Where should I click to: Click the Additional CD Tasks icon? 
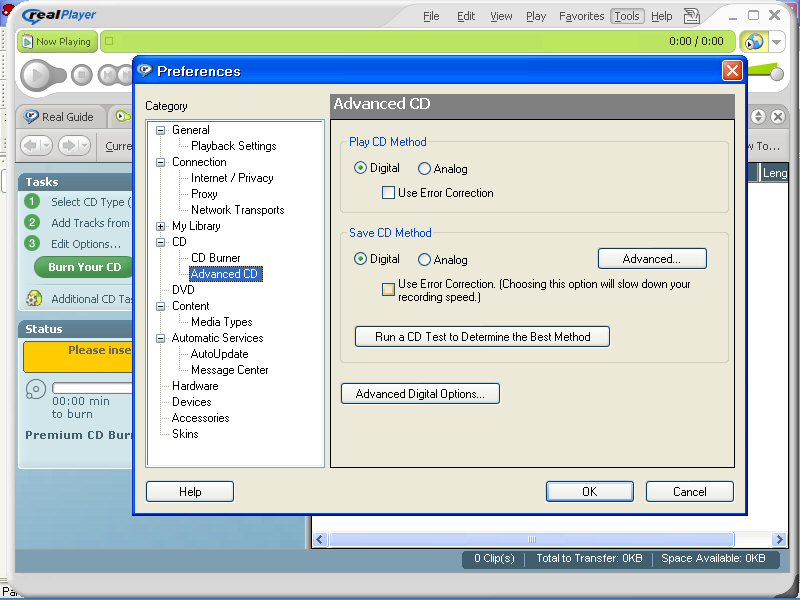34,298
